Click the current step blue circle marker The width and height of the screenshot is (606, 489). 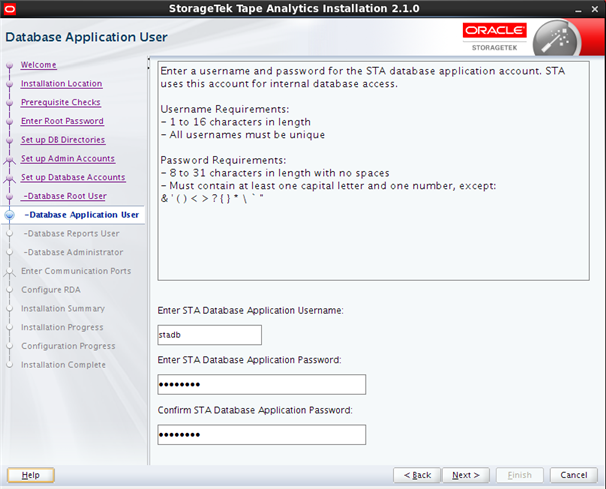pyautogui.click(x=10, y=215)
